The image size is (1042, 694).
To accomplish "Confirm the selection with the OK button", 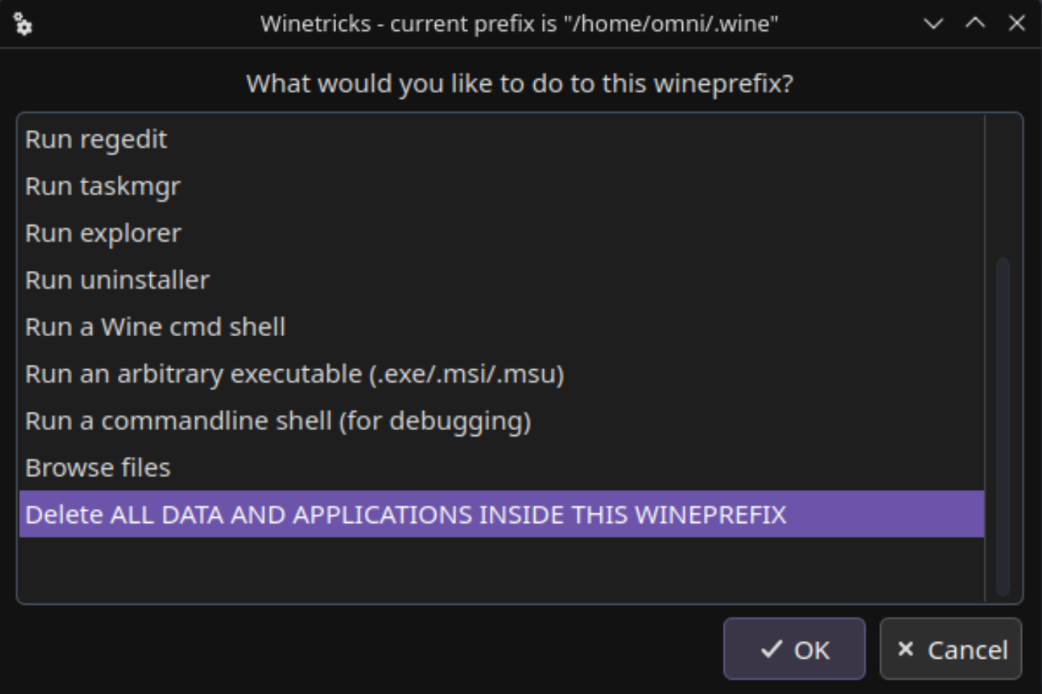I will point(794,649).
